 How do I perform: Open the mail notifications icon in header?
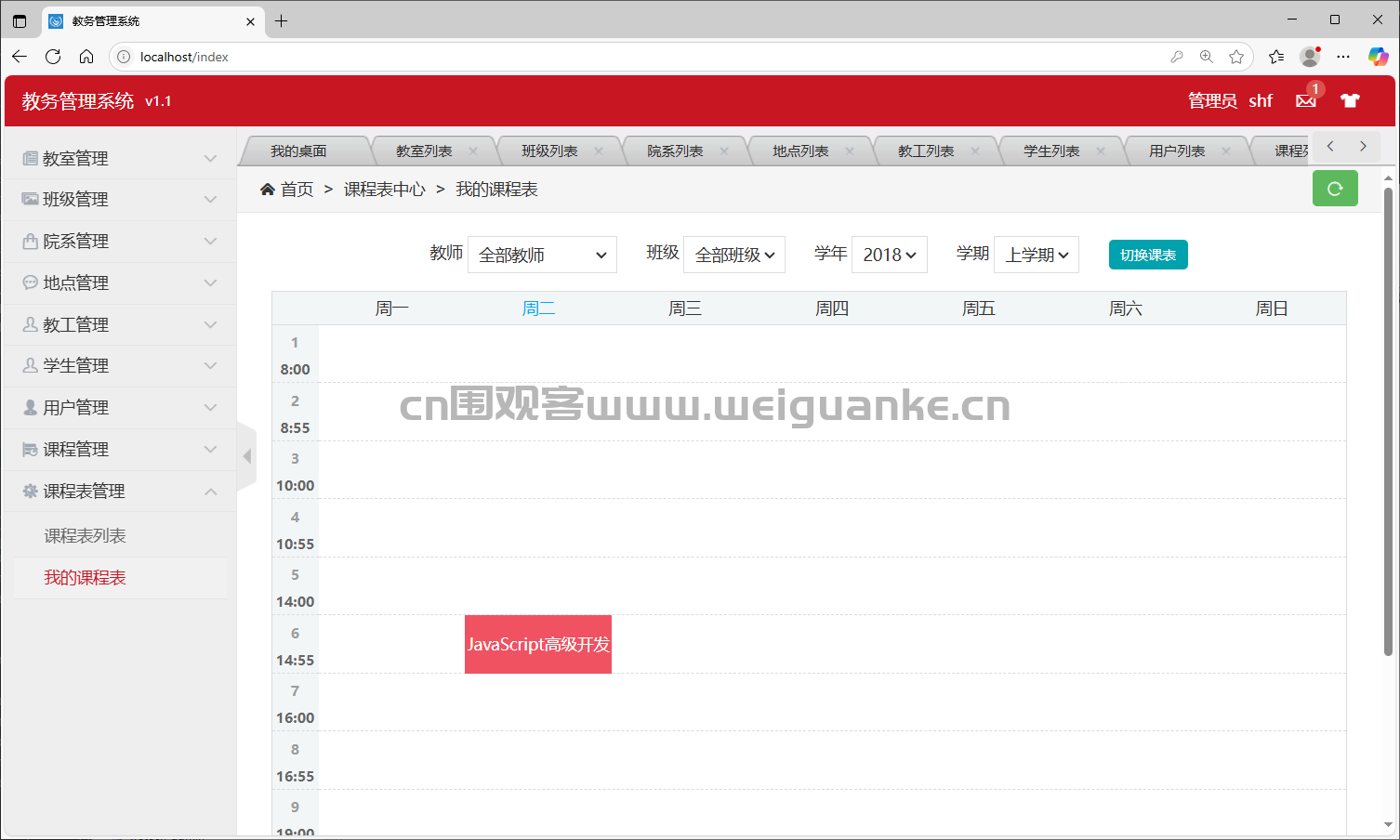point(1306,100)
